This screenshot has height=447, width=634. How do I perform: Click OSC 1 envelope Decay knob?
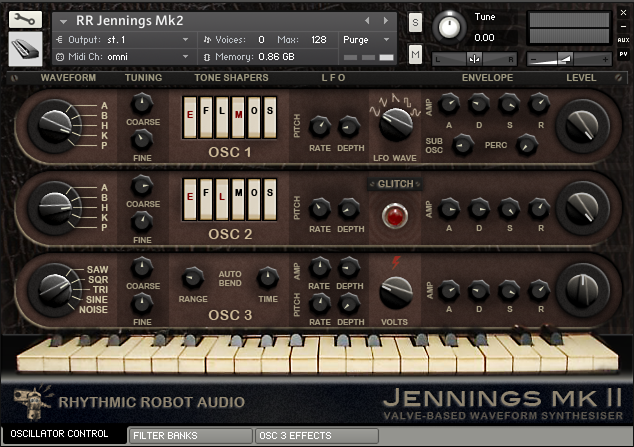tap(479, 104)
